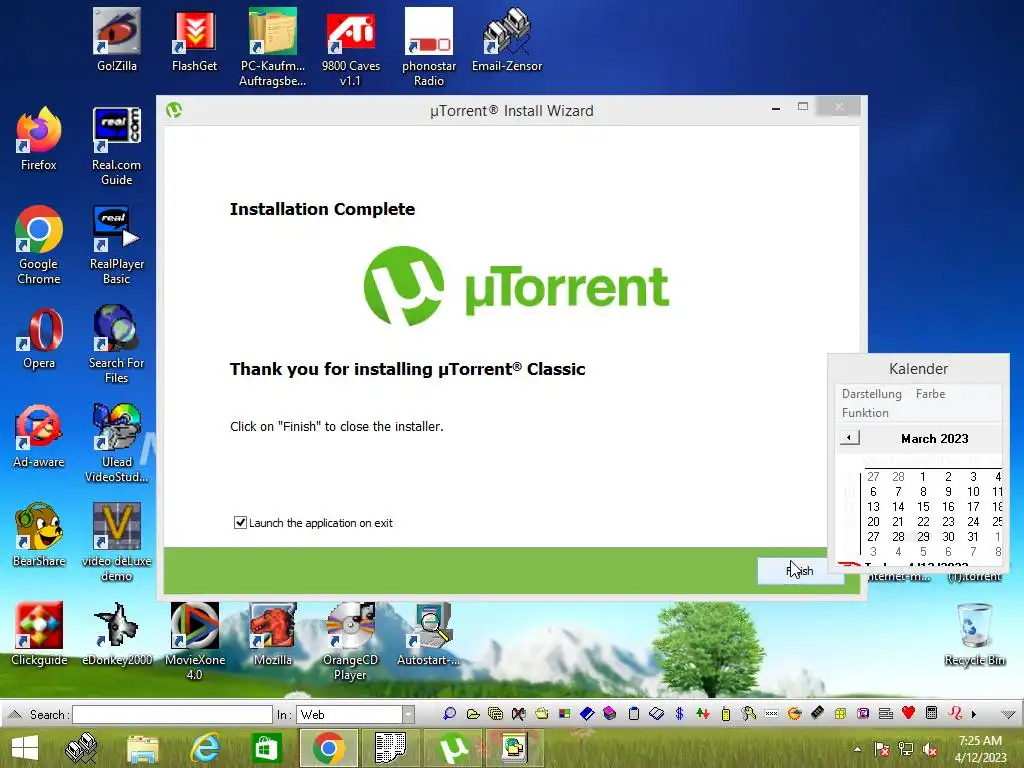Image resolution: width=1024 pixels, height=768 pixels.
Task: Launch MovieXone 4.0 from desktop
Action: (195, 641)
